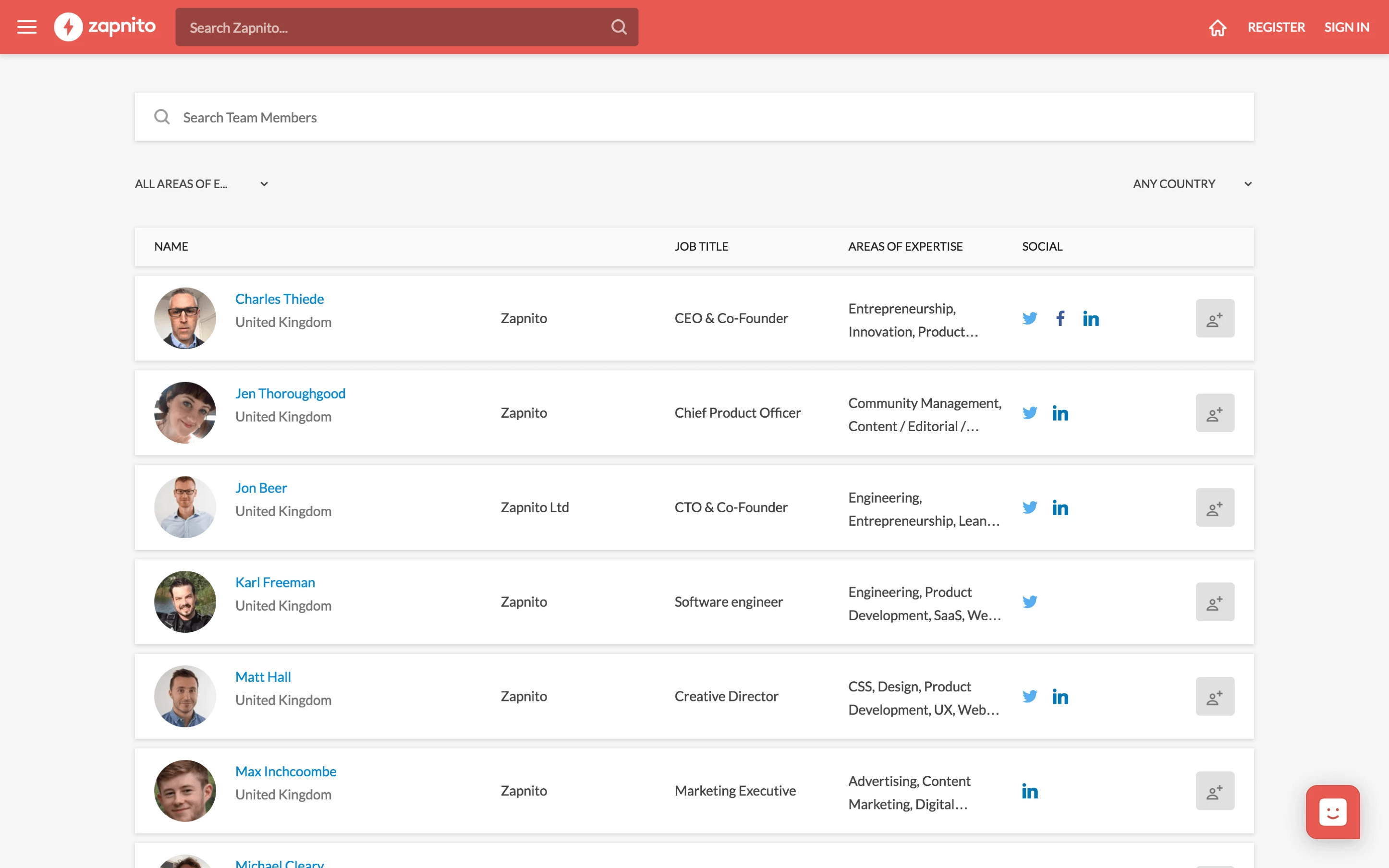Click the 'Software engineer' job title
This screenshot has width=1389, height=868.
728,602
